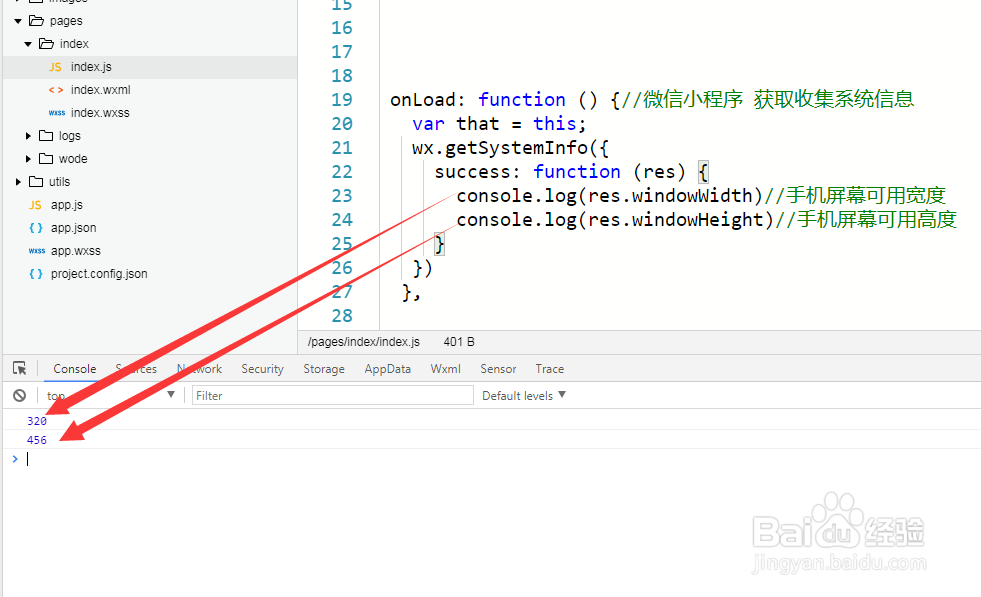981x597 pixels.
Task: Click line number 22 in gutter
Action: 342,172
